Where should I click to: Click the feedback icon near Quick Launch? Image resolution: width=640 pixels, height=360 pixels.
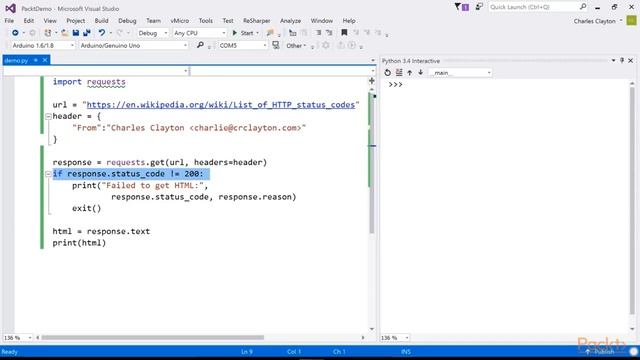tap(479, 7)
